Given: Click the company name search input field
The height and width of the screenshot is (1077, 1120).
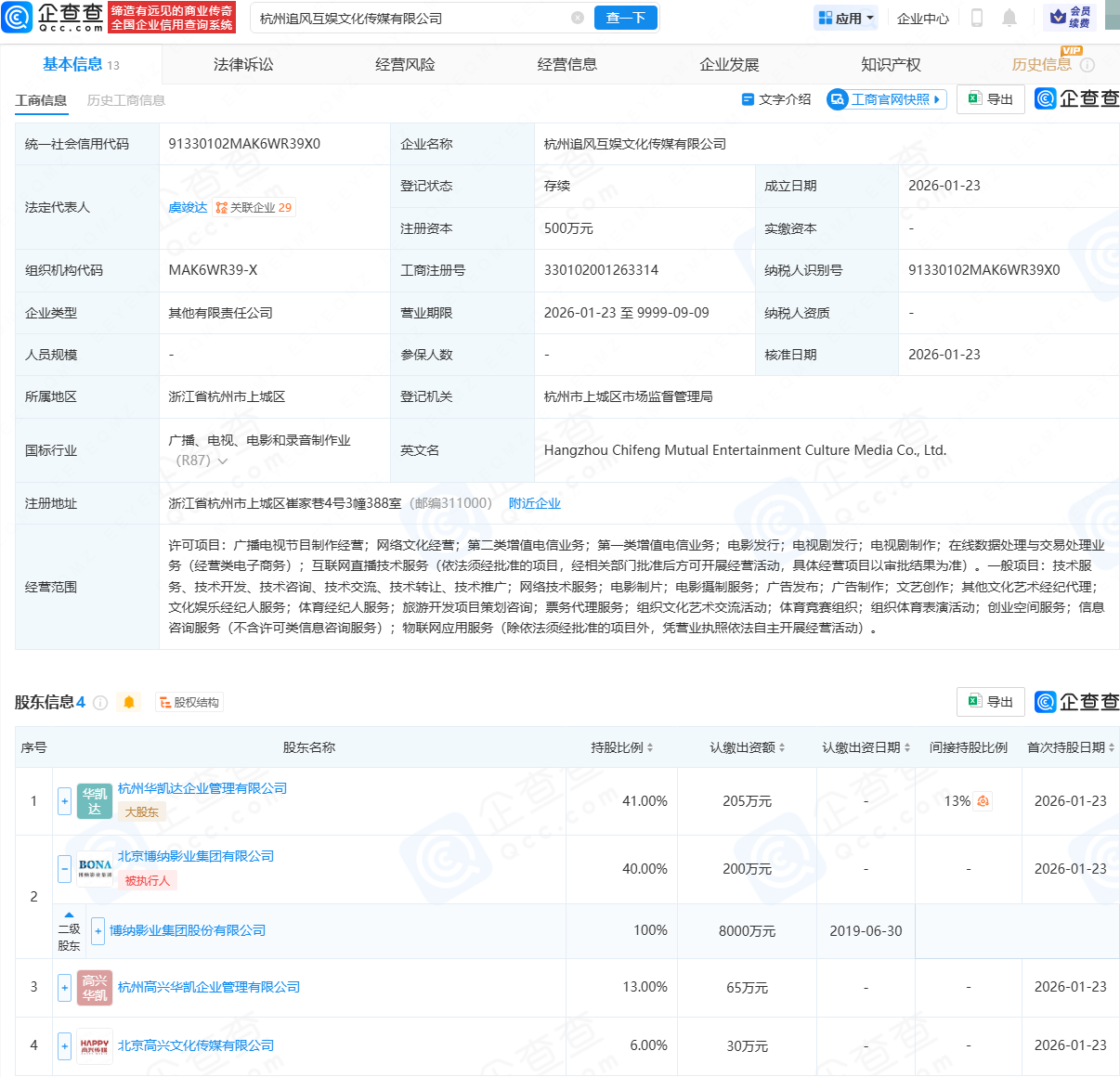Looking at the screenshot, I should point(409,18).
